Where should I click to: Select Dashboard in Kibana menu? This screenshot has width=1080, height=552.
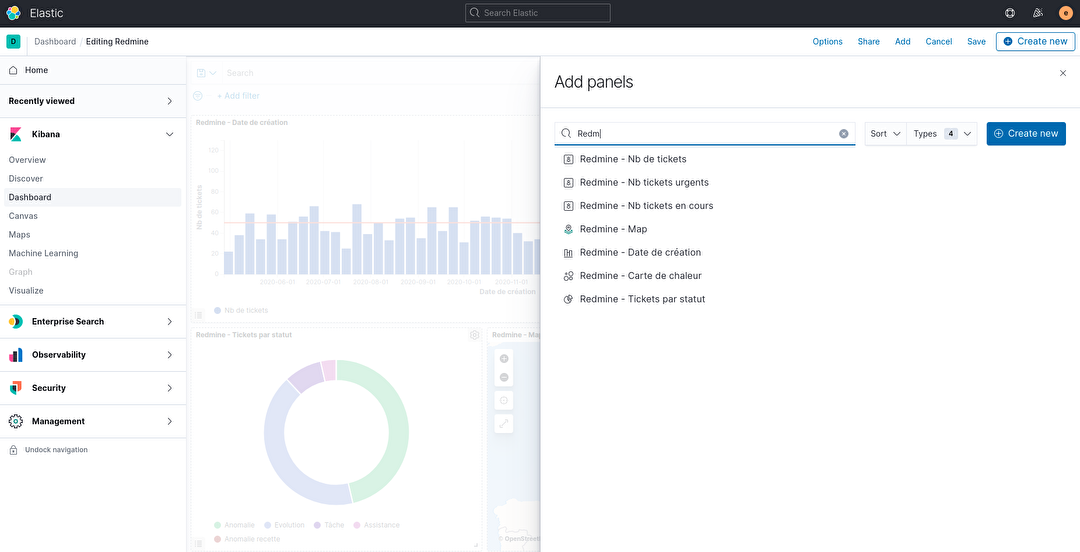tap(30, 197)
